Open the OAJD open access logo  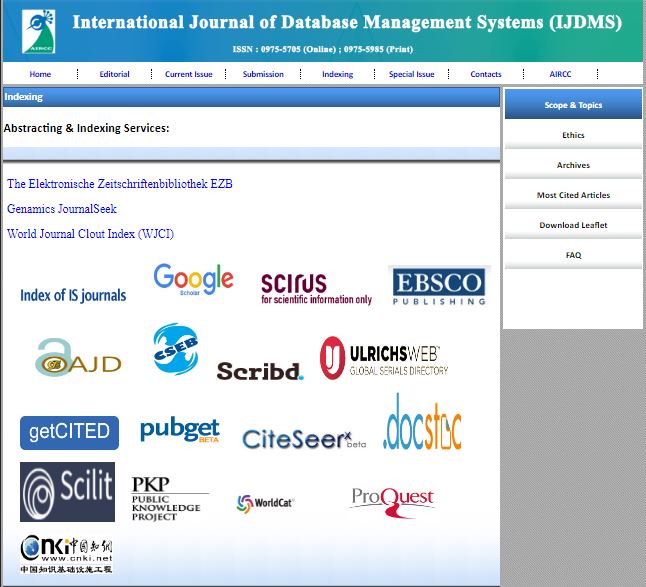[78, 358]
